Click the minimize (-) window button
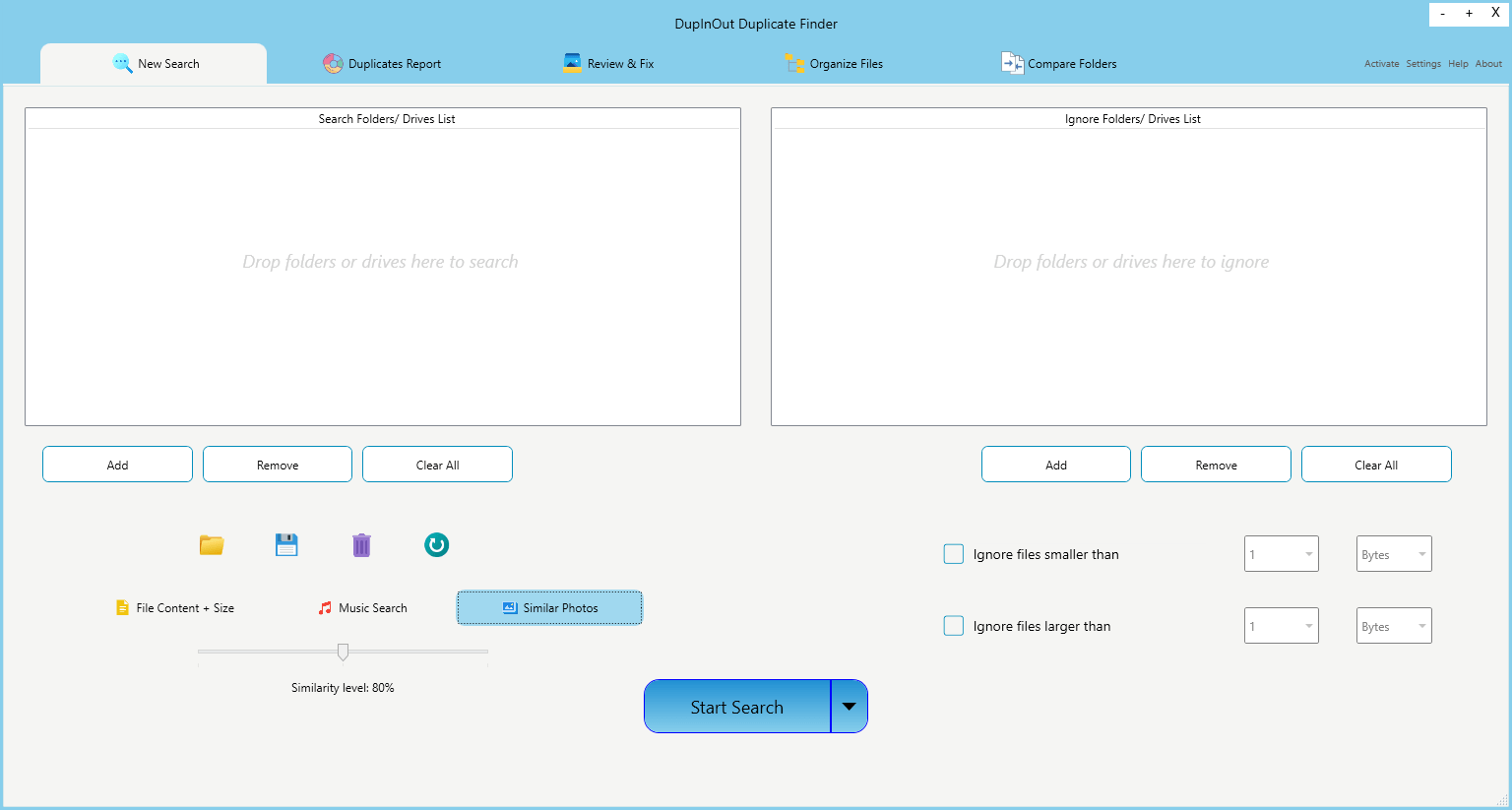 pyautogui.click(x=1443, y=14)
